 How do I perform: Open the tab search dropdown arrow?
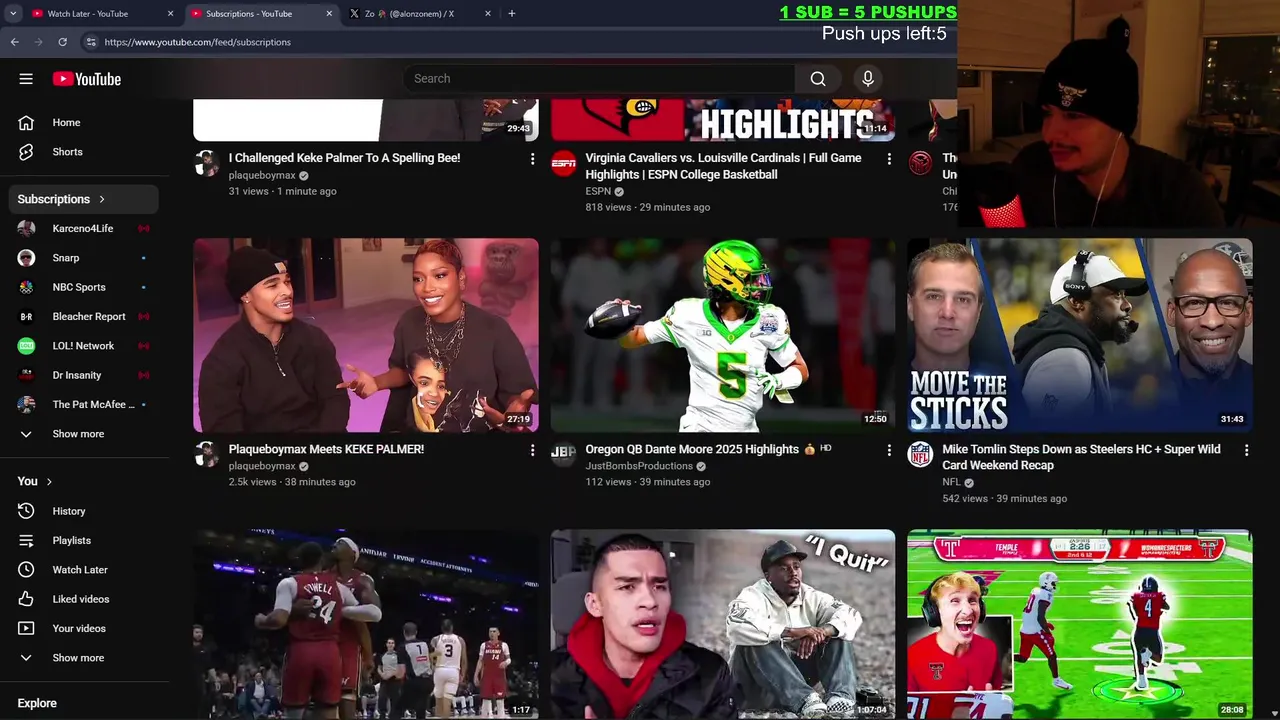[x=13, y=13]
